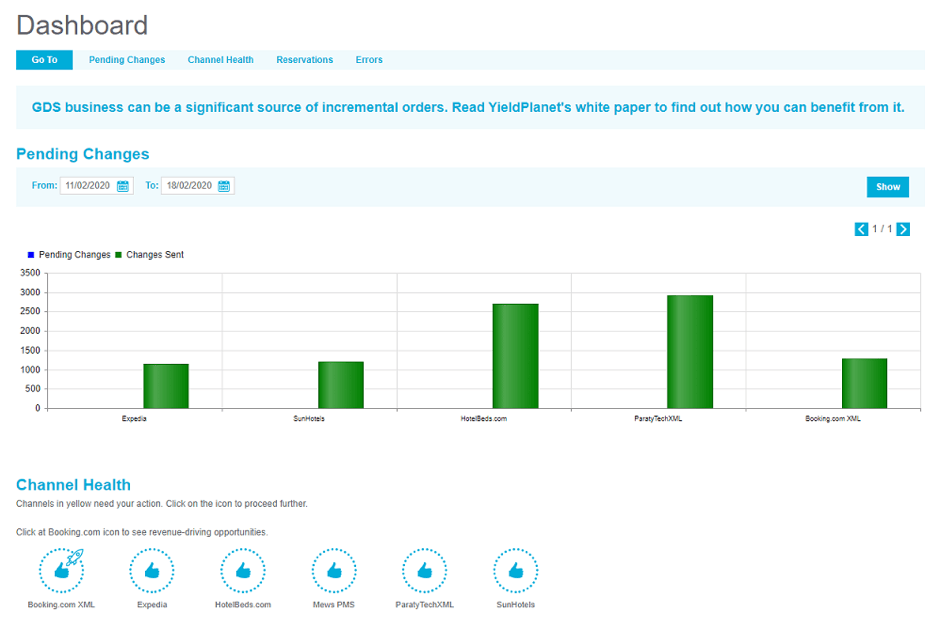Click the Booking.com XML channel health icon
The height and width of the screenshot is (627, 939).
tap(61, 571)
